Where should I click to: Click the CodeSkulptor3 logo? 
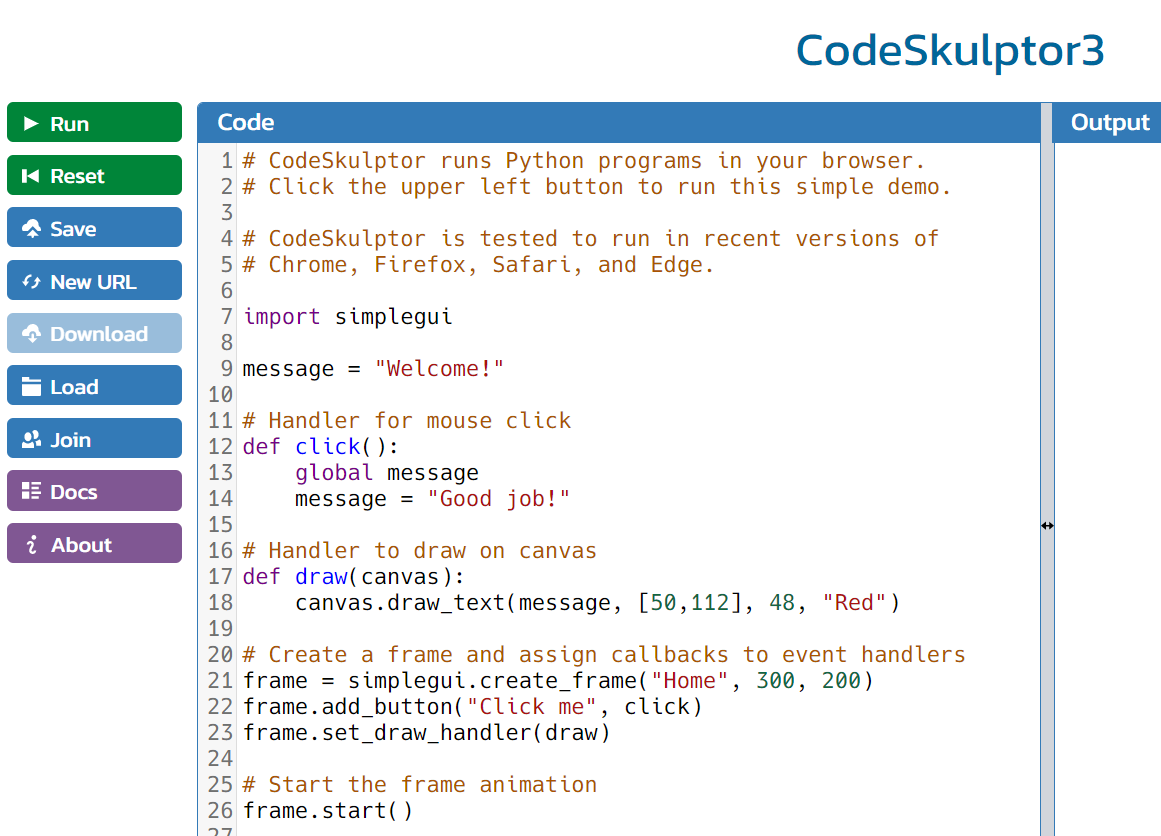point(950,50)
